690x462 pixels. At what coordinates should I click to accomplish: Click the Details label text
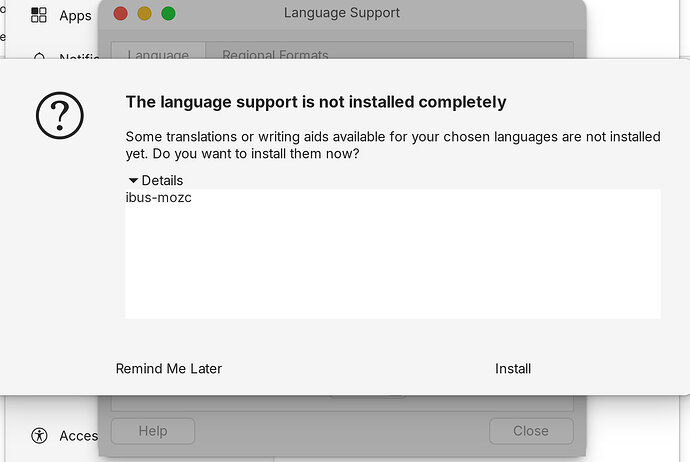162,181
